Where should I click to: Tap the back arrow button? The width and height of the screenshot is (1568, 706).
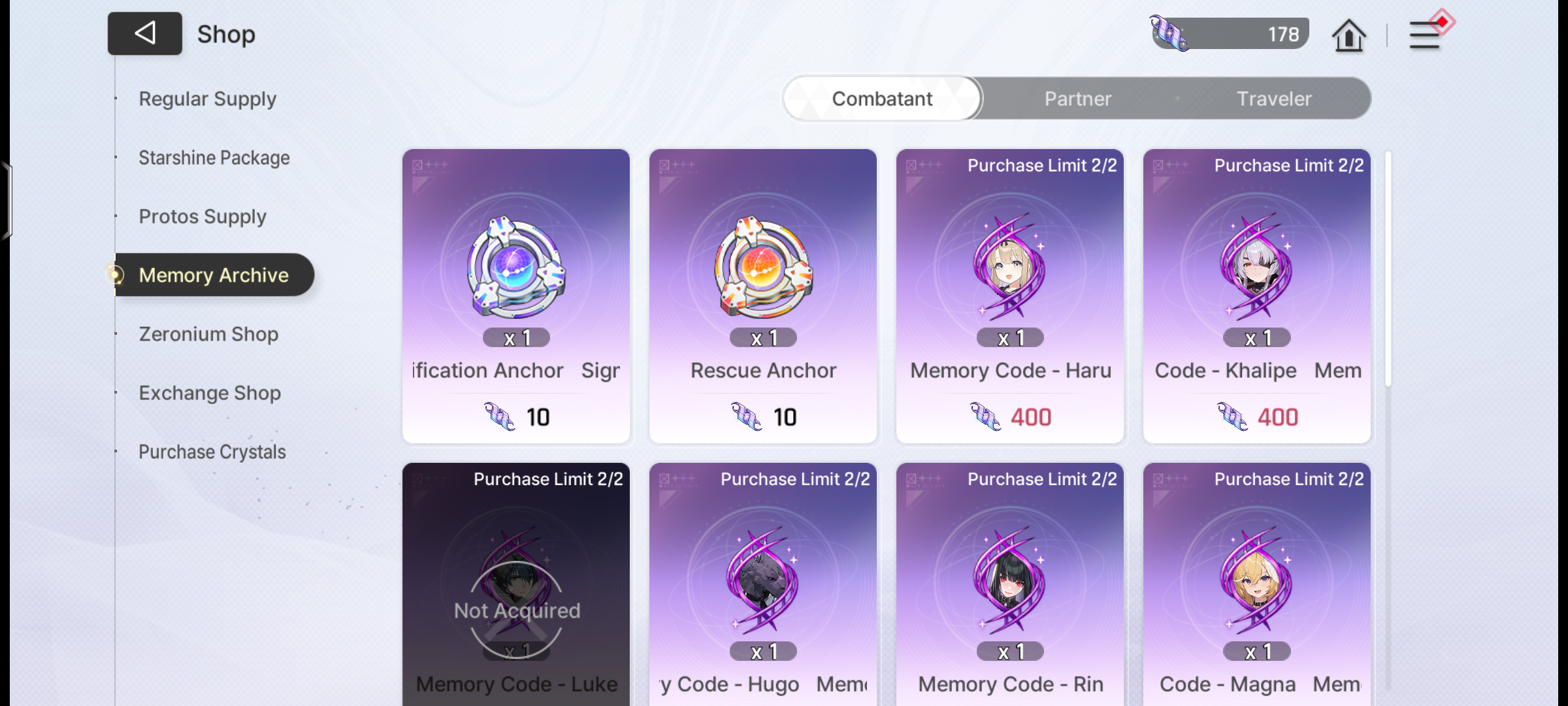pyautogui.click(x=144, y=33)
